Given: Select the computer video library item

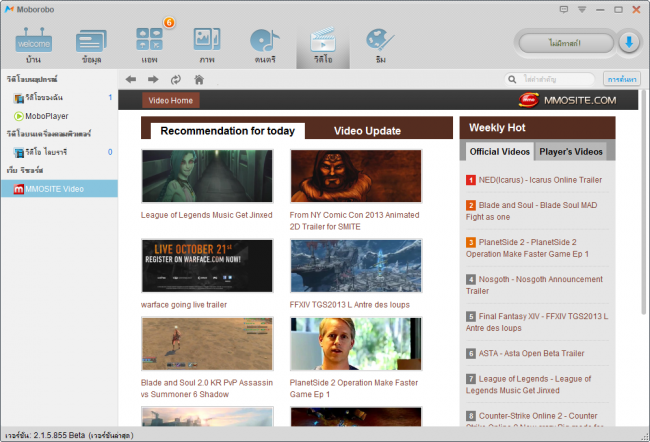Looking at the screenshot, I should point(59,152).
